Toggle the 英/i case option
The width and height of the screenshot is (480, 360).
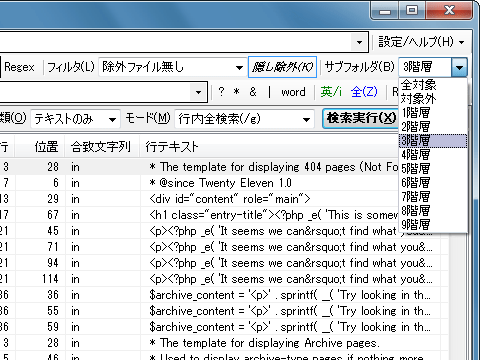tap(331, 92)
